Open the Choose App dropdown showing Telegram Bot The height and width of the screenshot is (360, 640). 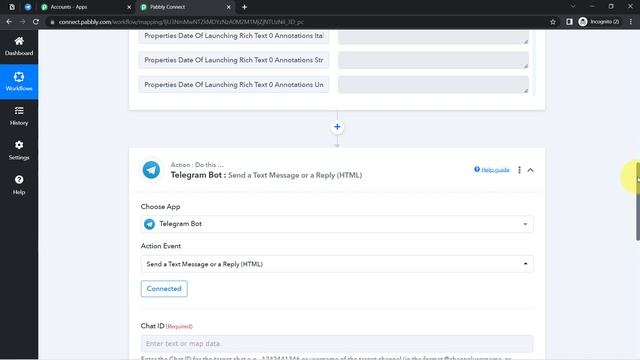tap(337, 224)
